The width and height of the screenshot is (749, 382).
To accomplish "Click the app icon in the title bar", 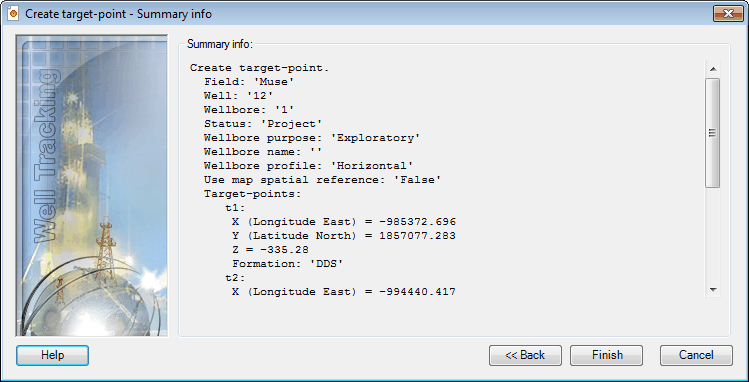I will [x=13, y=14].
